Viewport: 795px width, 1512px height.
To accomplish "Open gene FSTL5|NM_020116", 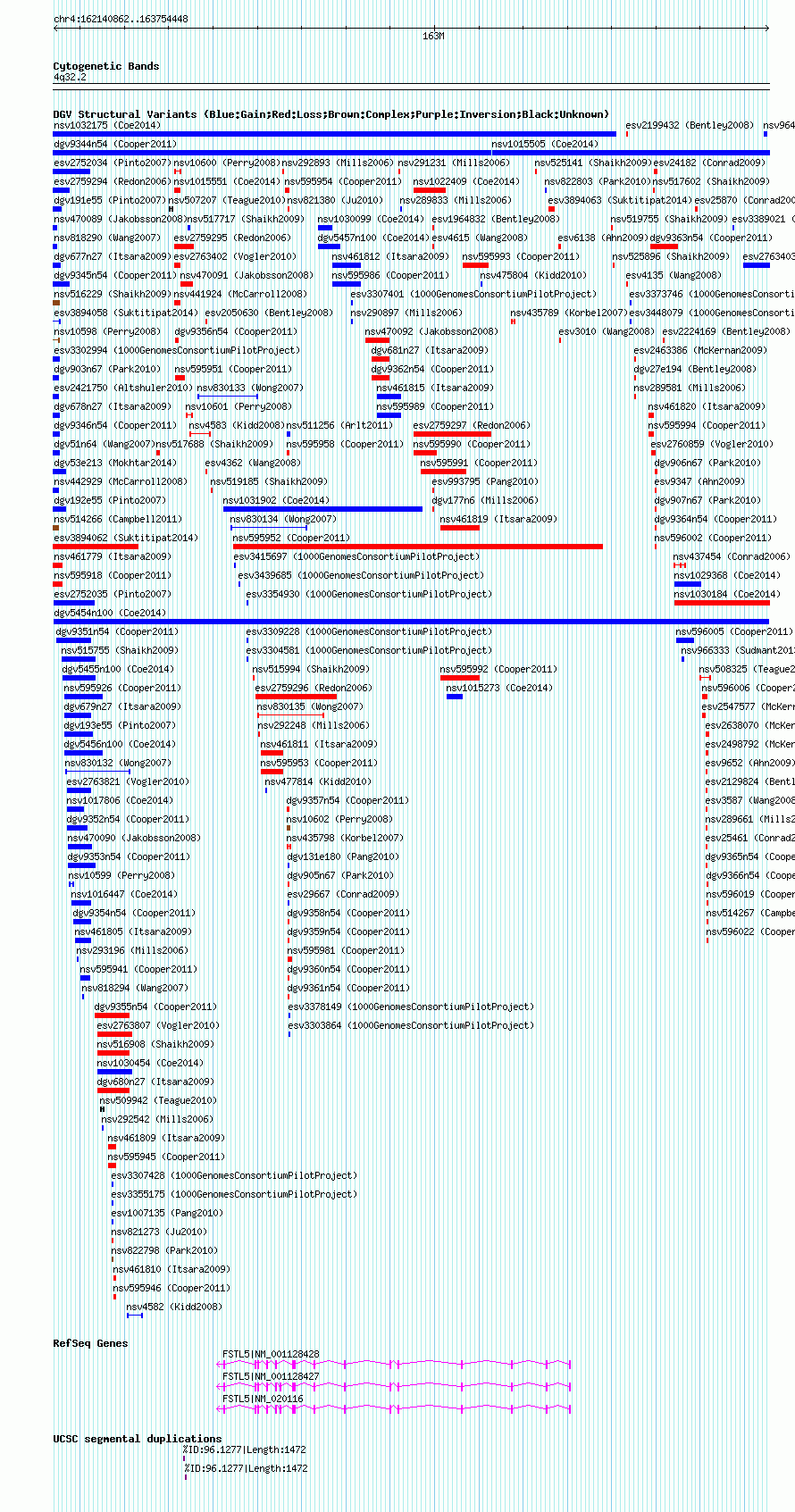I will click(x=263, y=1399).
